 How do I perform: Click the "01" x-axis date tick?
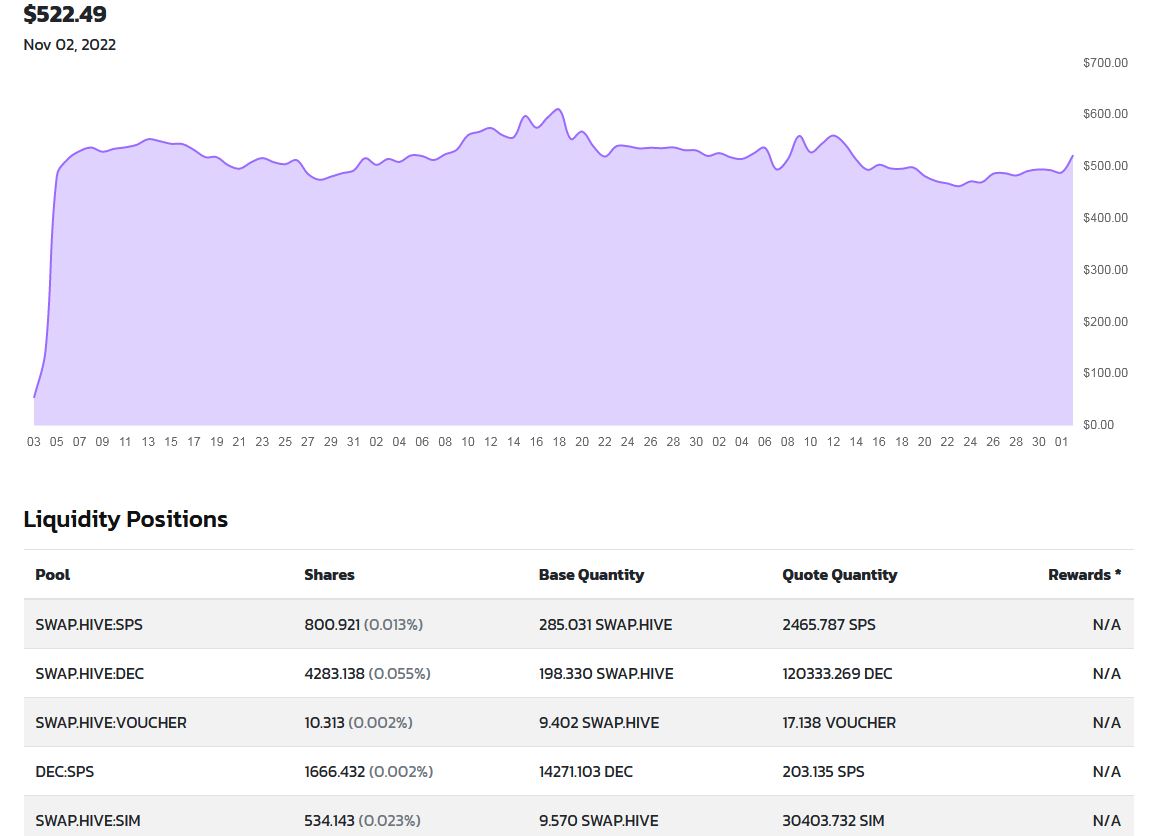[1061, 442]
